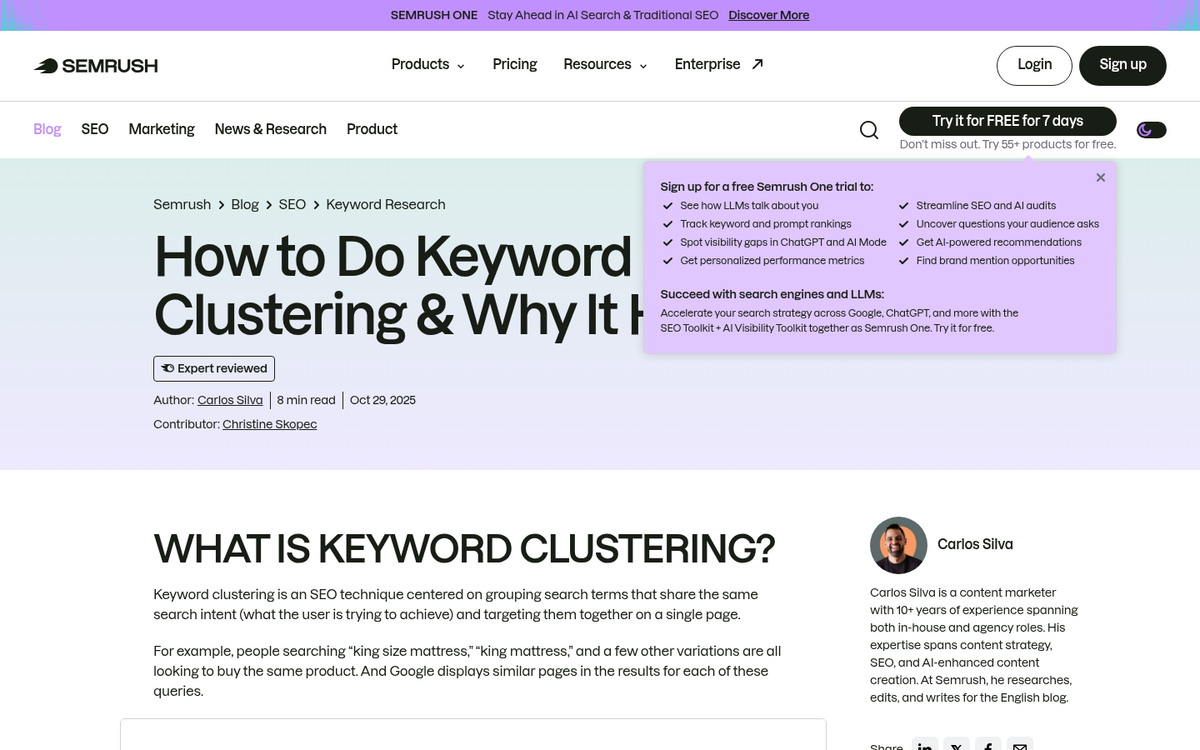Screen dimensions: 1200x750
Task: Expand the Resources dropdown menu
Action: click(x=605, y=65)
